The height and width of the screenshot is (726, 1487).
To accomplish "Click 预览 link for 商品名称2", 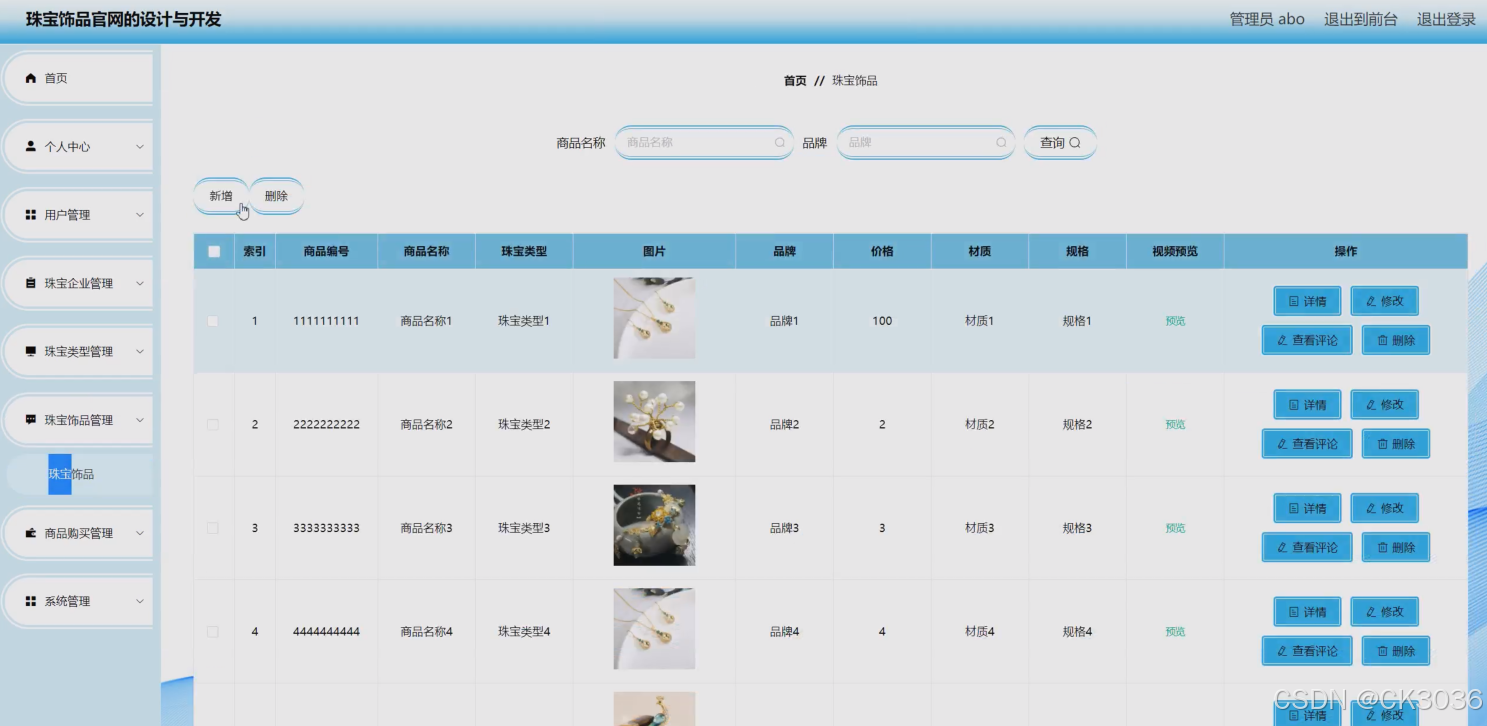I will [x=1175, y=425].
